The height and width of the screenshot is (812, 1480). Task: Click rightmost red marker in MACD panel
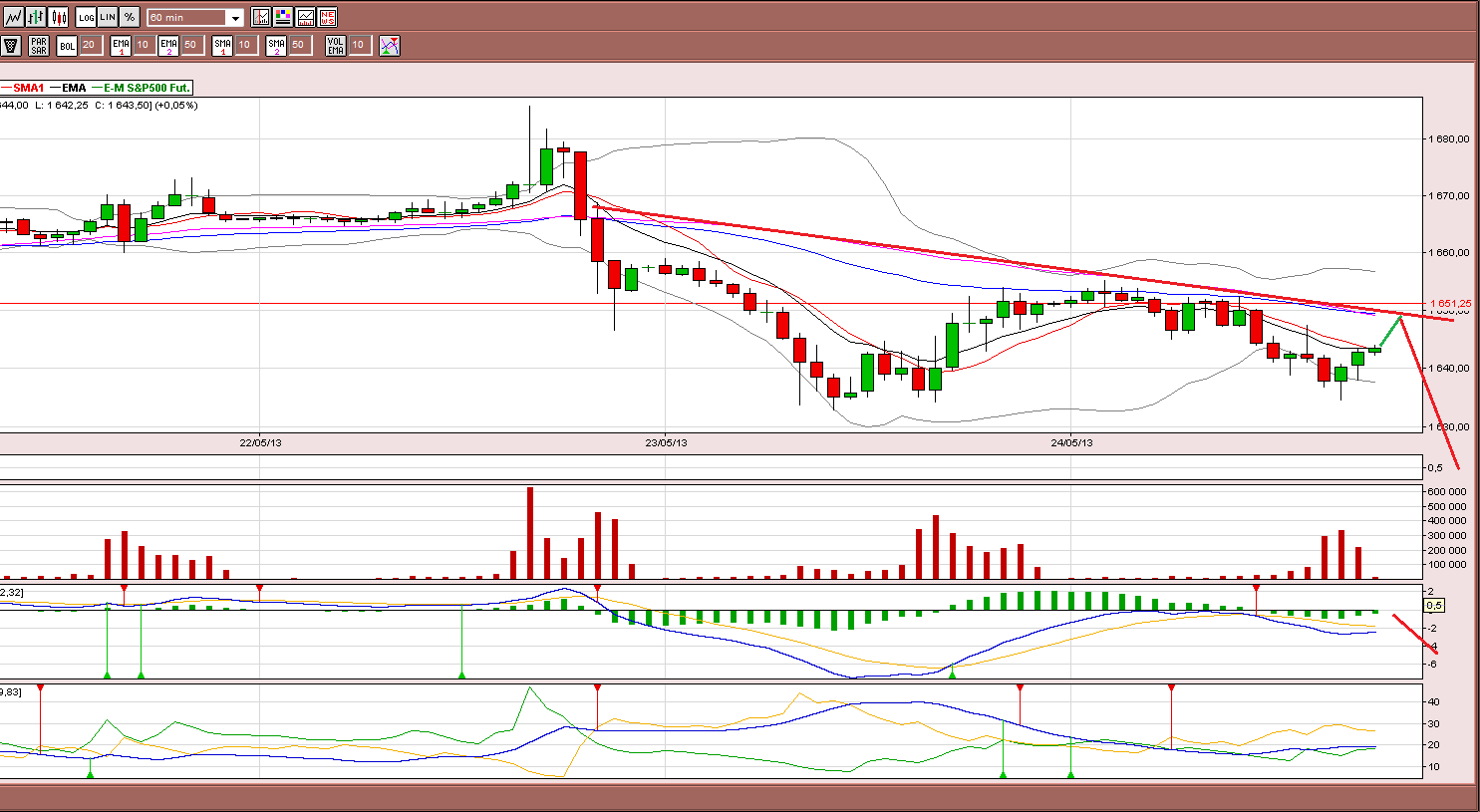click(x=1256, y=589)
